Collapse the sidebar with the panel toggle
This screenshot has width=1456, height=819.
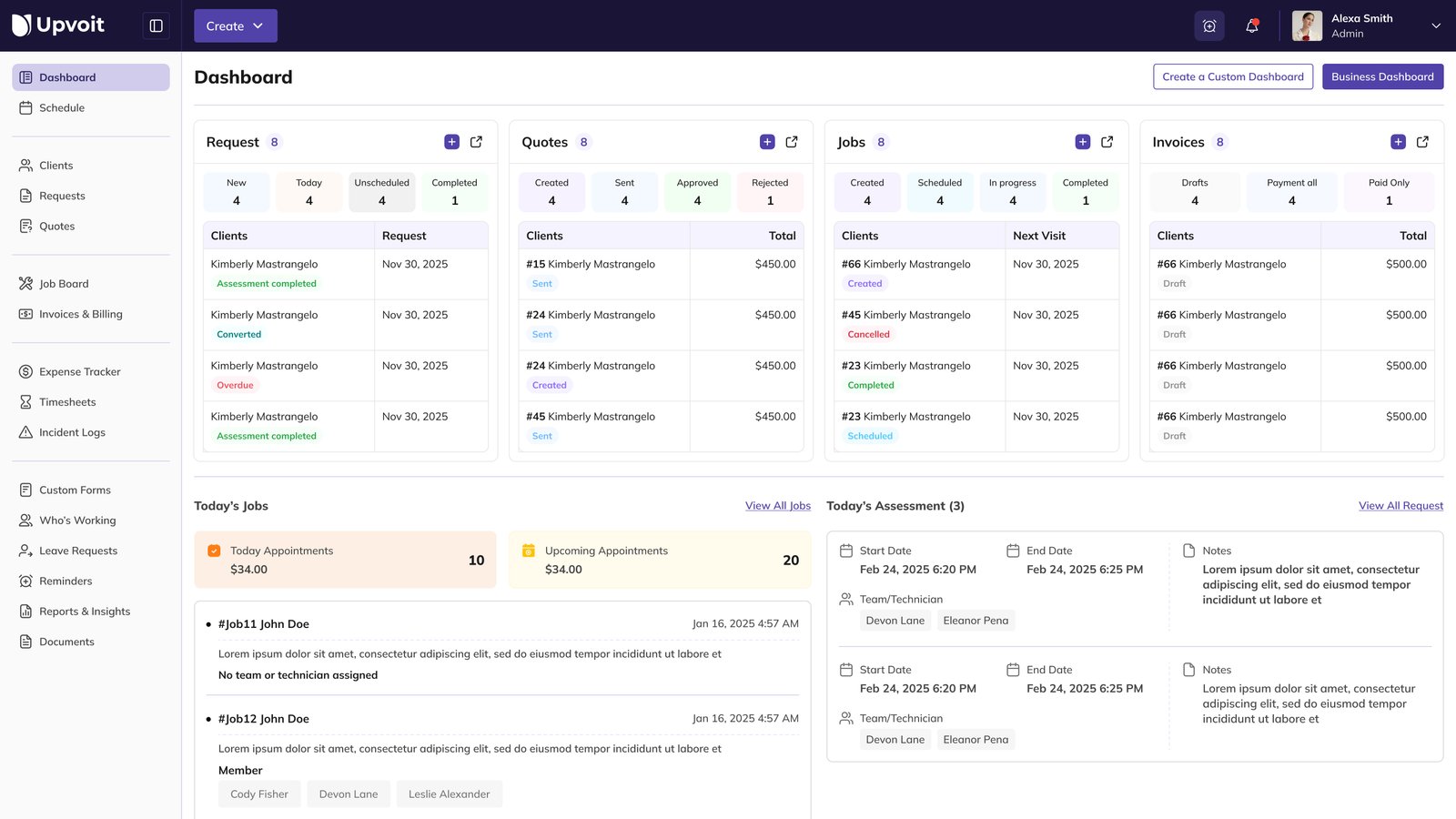156,25
